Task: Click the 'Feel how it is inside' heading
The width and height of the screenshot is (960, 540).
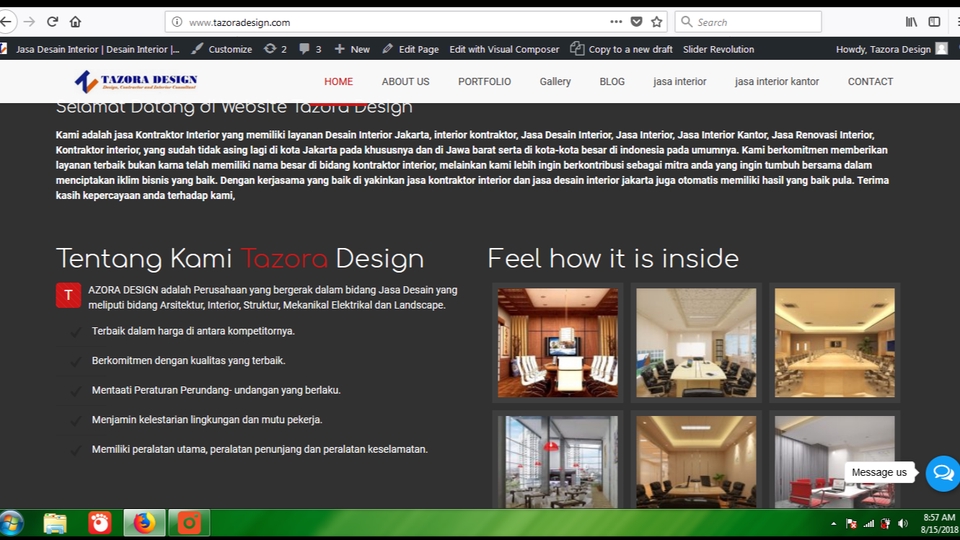Action: click(613, 258)
